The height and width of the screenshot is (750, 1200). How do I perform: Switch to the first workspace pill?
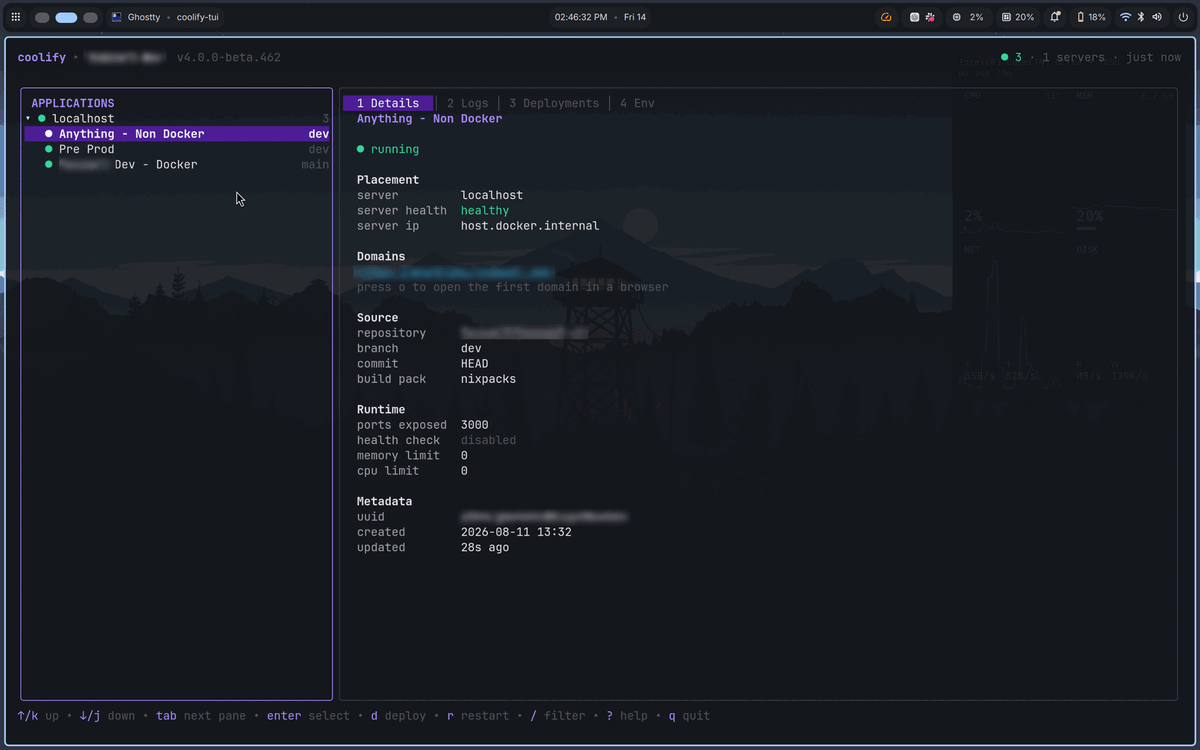coord(42,17)
